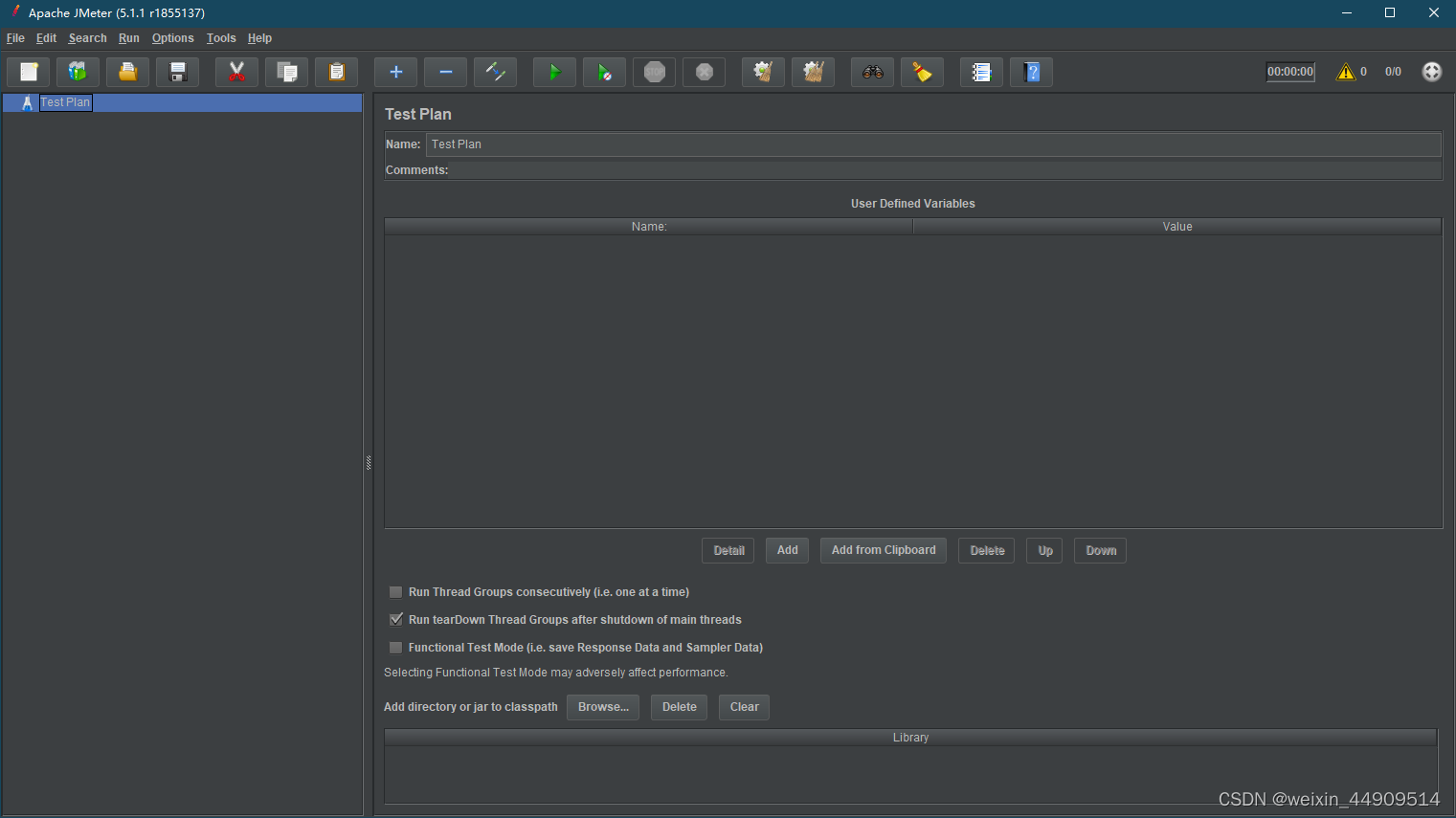Clear the classpath library list
The height and width of the screenshot is (818, 1456).
(744, 707)
